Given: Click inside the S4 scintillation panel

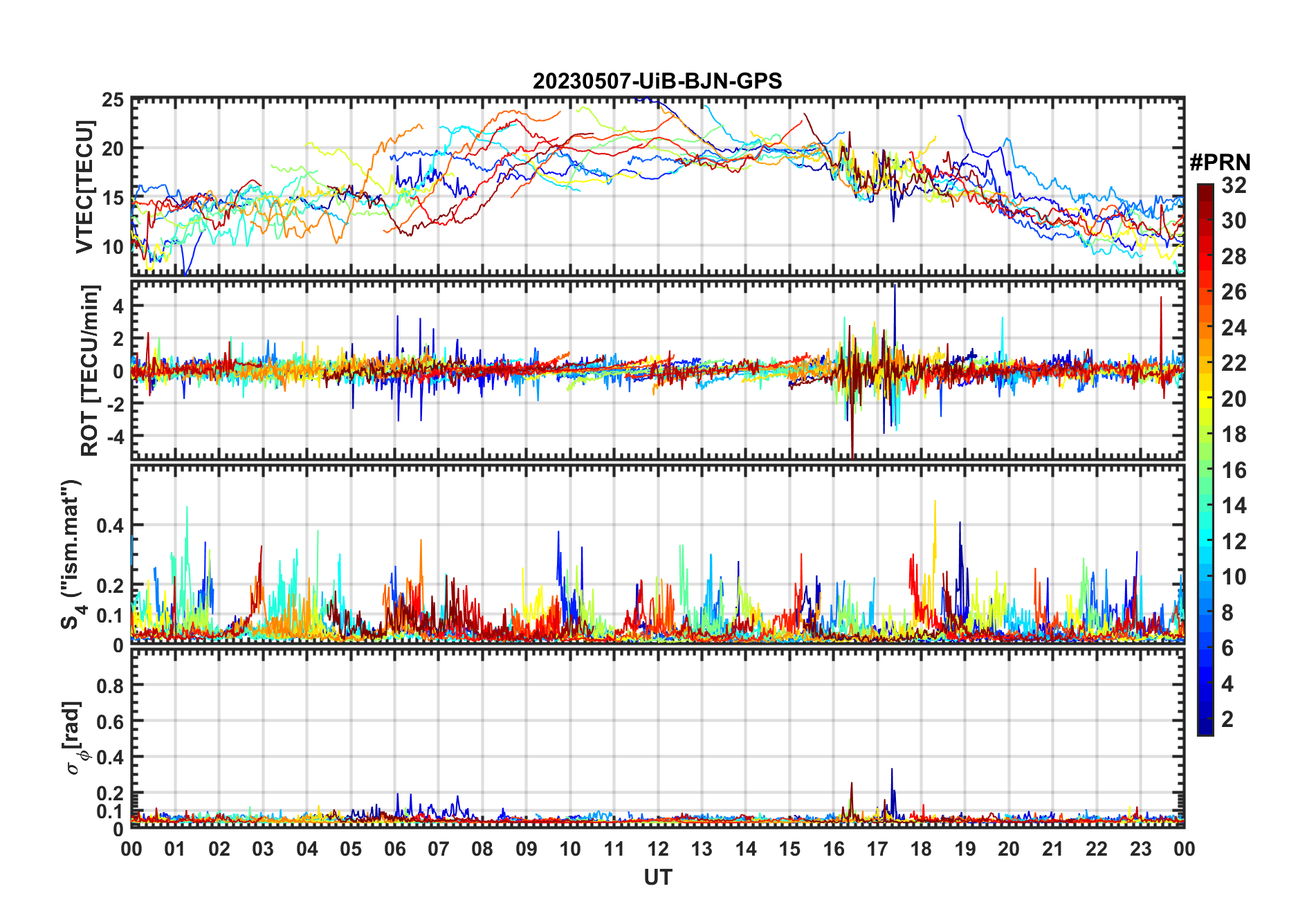Looking at the screenshot, I should [658, 554].
